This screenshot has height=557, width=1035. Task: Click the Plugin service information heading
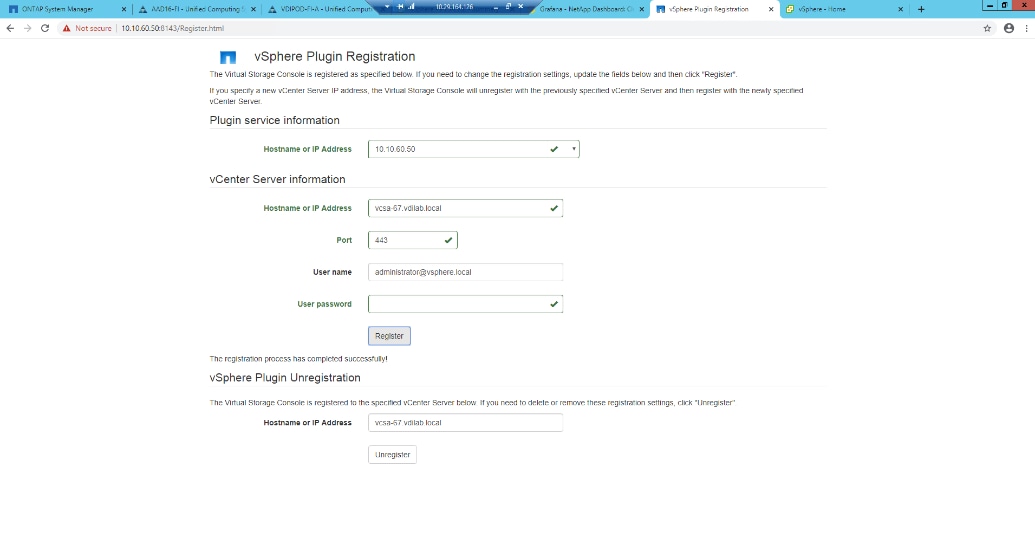click(x=275, y=120)
